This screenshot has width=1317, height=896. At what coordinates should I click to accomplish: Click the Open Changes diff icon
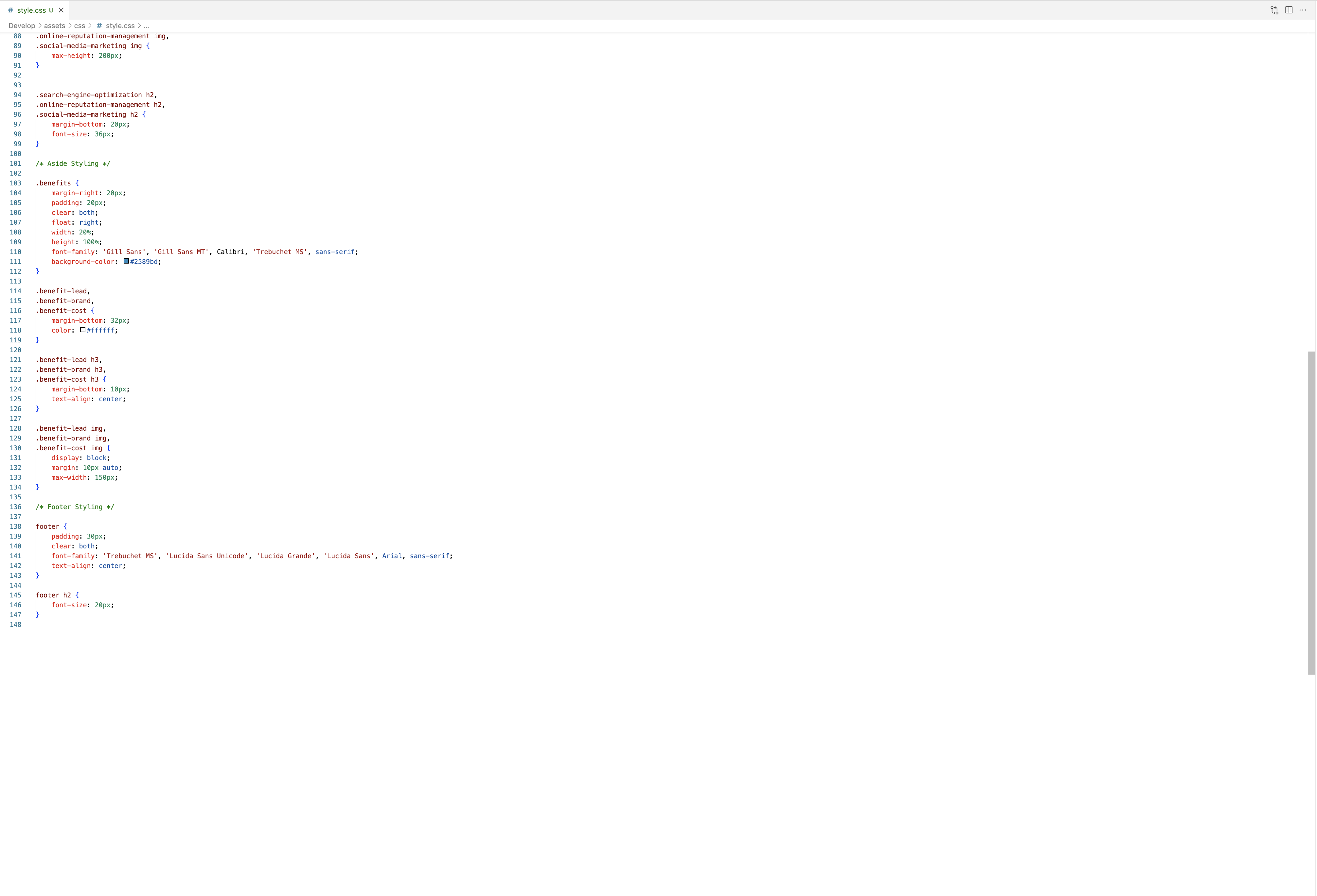click(x=1274, y=9)
